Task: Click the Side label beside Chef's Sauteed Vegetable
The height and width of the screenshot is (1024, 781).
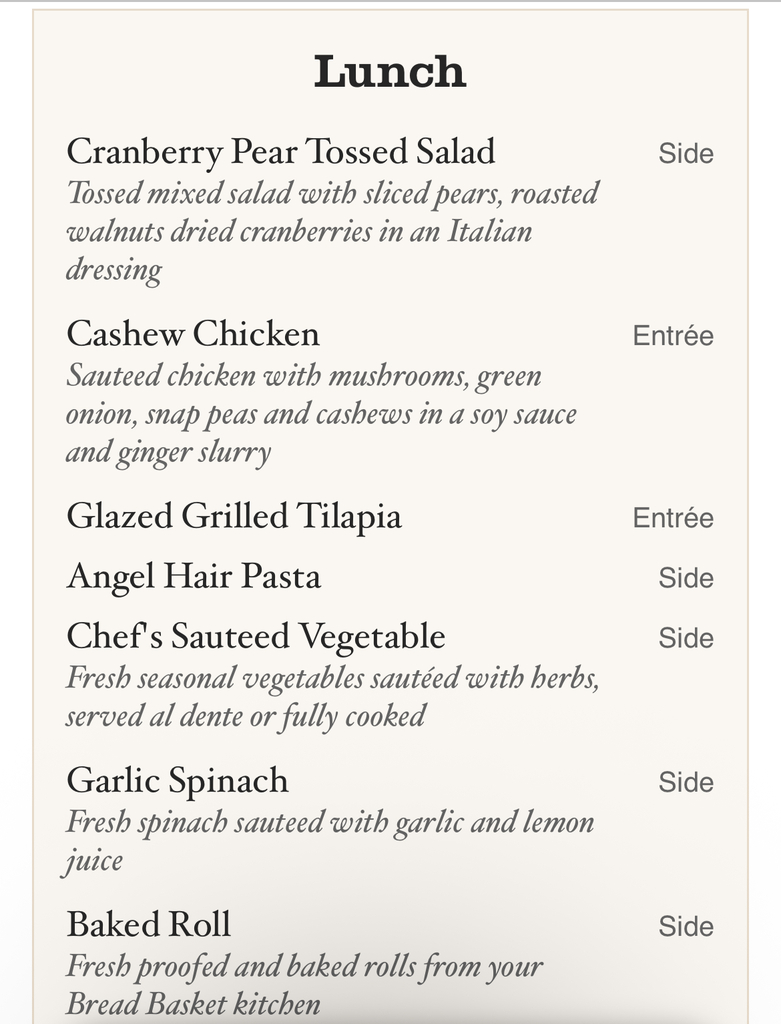Action: (x=686, y=638)
